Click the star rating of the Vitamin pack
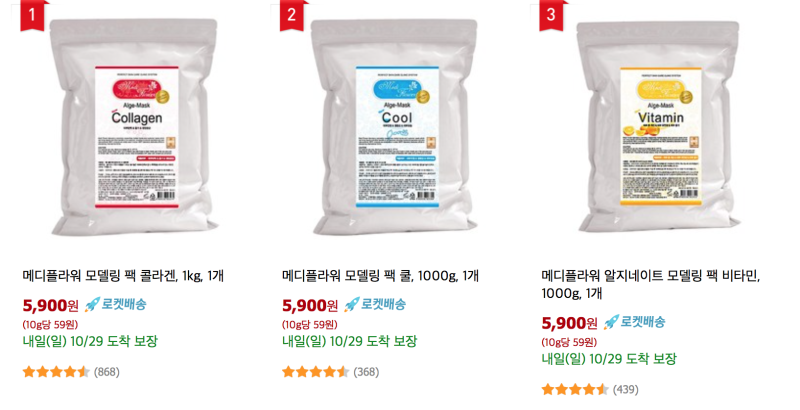This screenshot has width=800, height=410. (575, 390)
